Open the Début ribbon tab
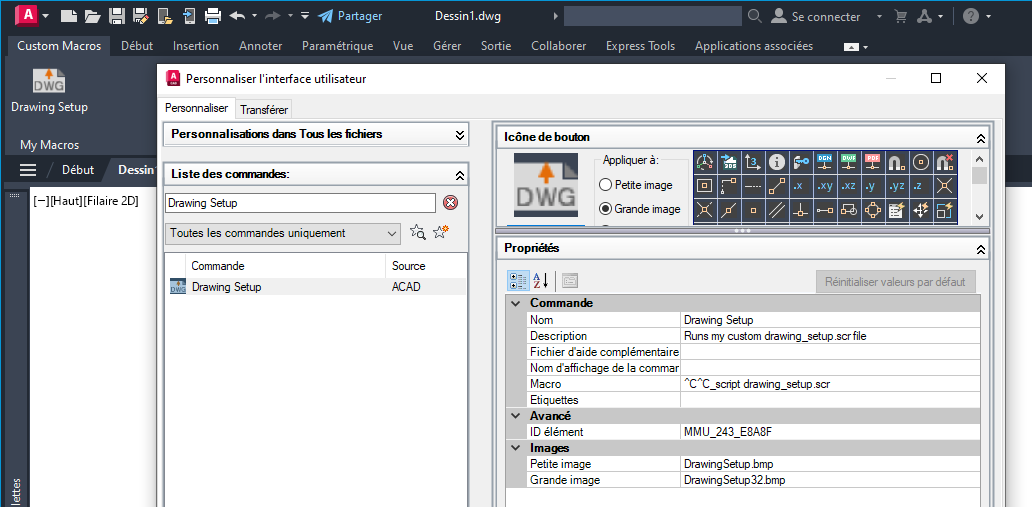This screenshot has height=507, width=1032. [137, 46]
